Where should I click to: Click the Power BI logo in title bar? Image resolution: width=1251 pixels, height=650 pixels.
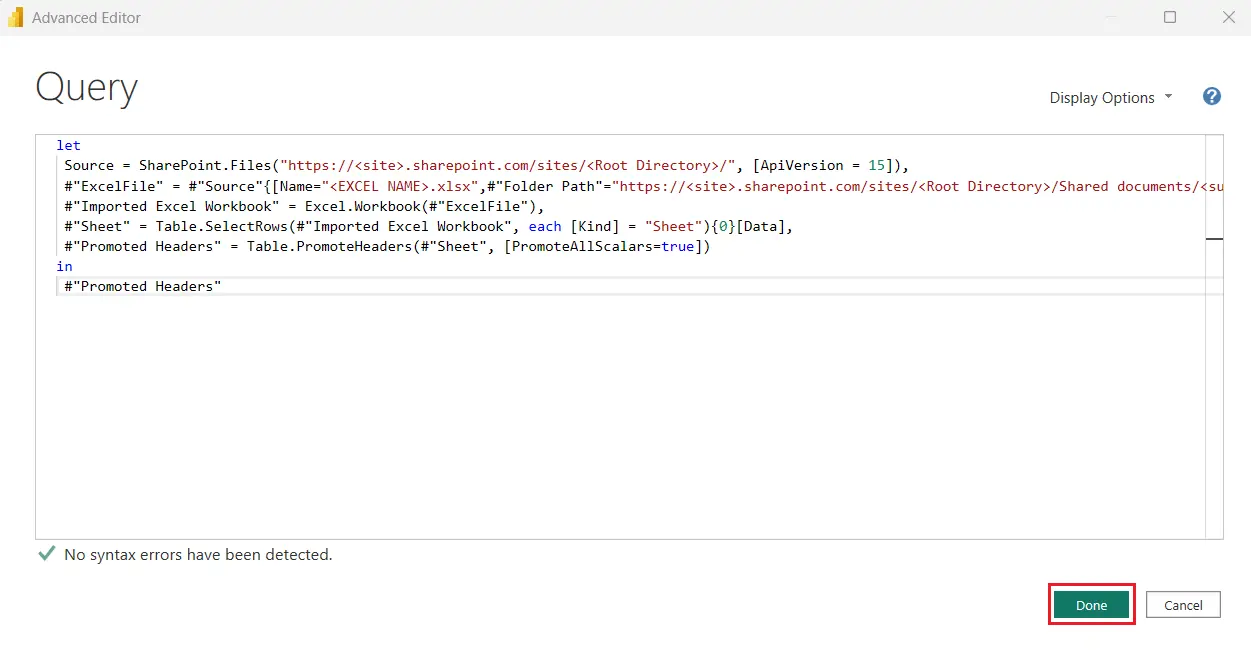[15, 17]
